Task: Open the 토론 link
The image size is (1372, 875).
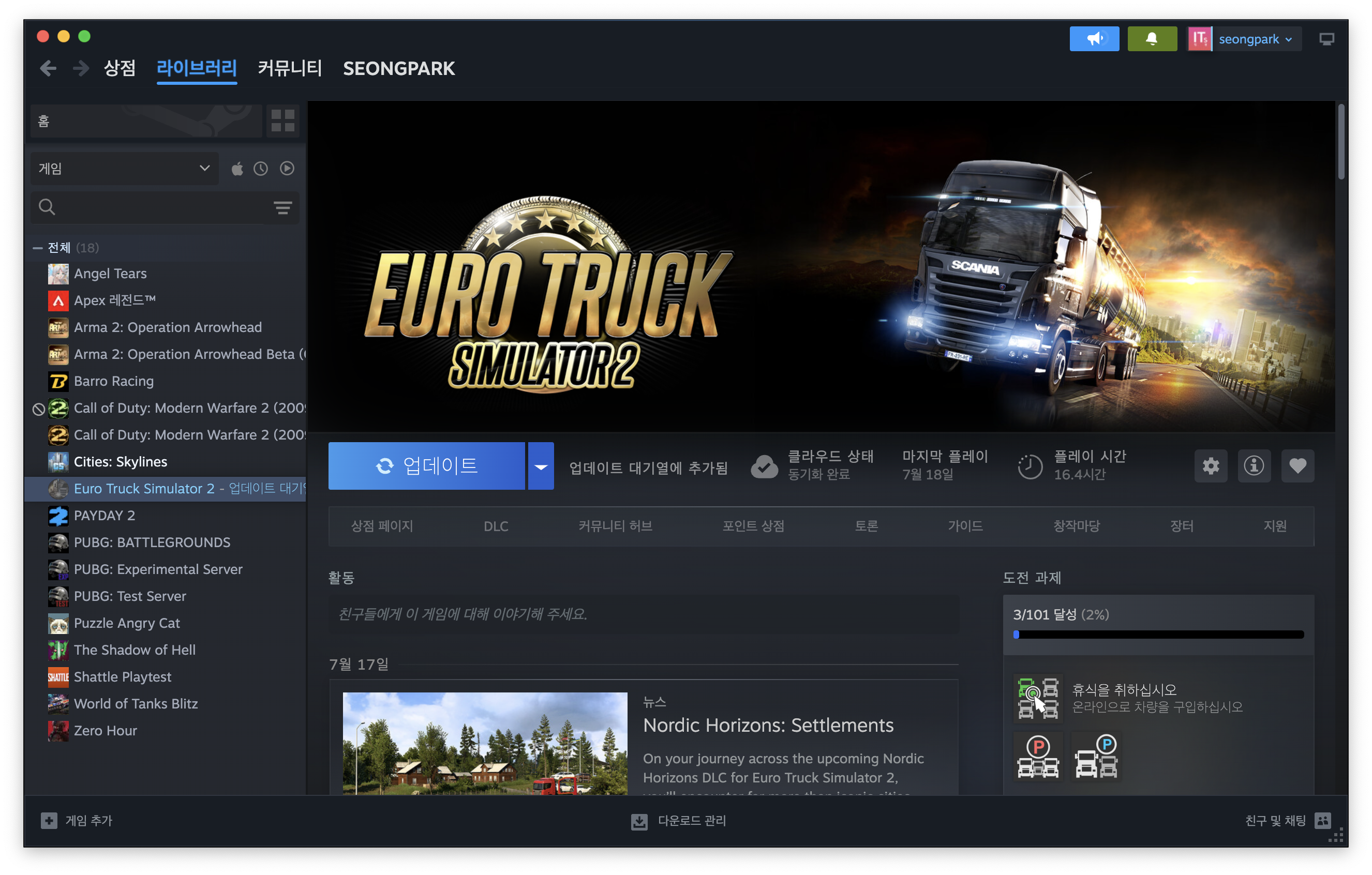Action: [x=867, y=526]
